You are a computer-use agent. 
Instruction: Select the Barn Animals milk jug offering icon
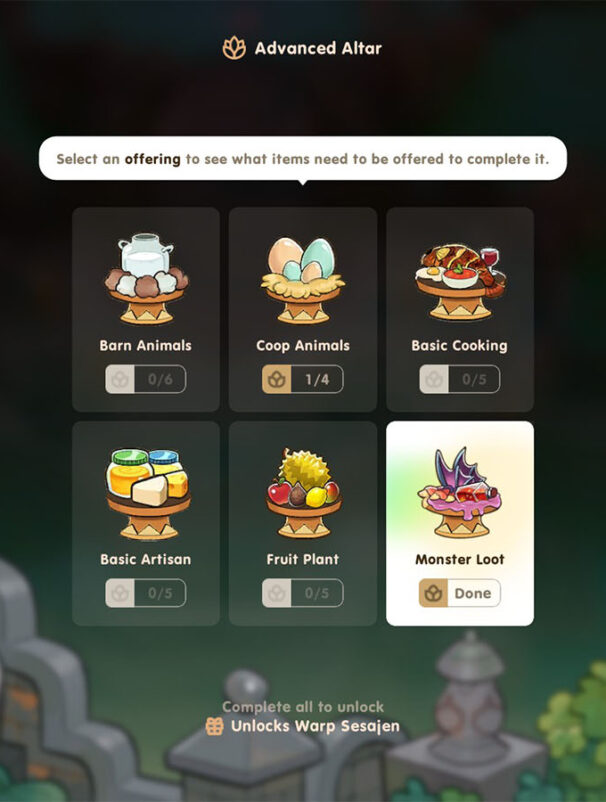146,279
